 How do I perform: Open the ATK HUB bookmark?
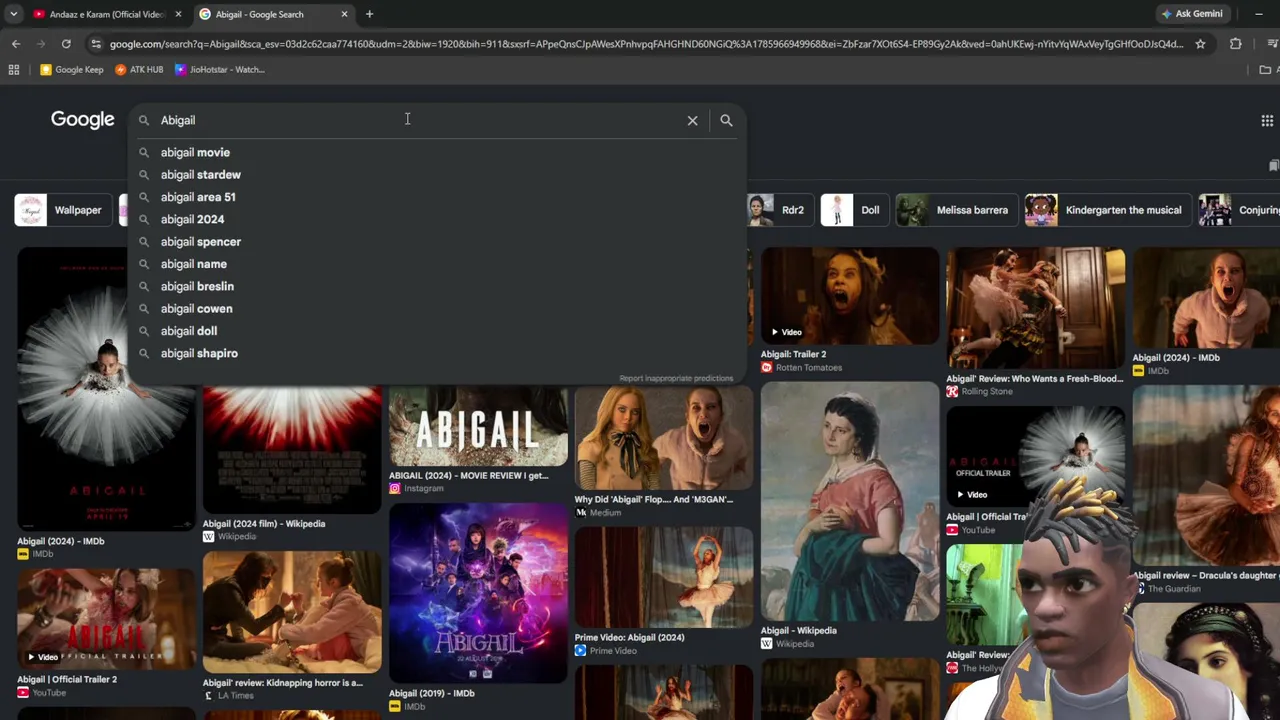[x=139, y=70]
